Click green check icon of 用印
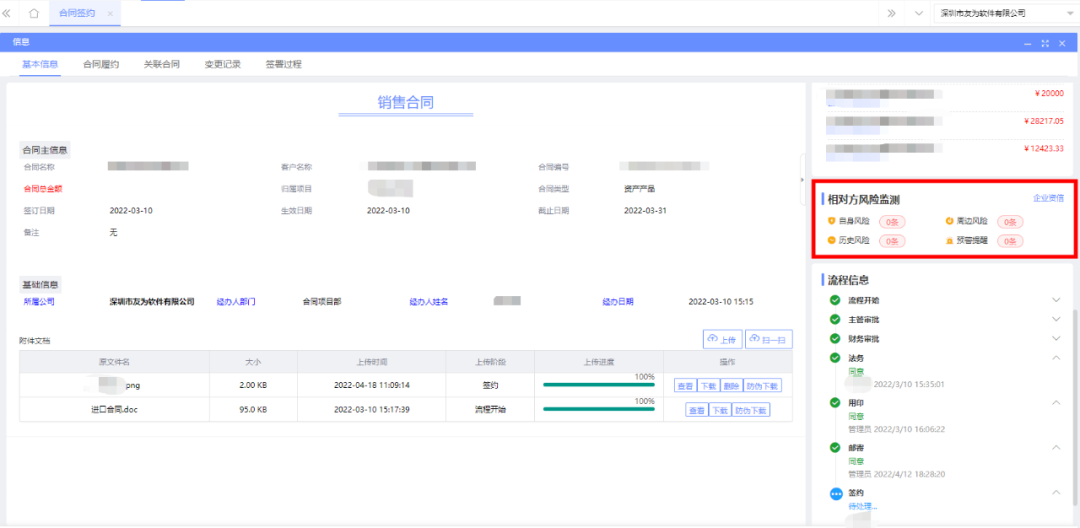 coord(835,403)
